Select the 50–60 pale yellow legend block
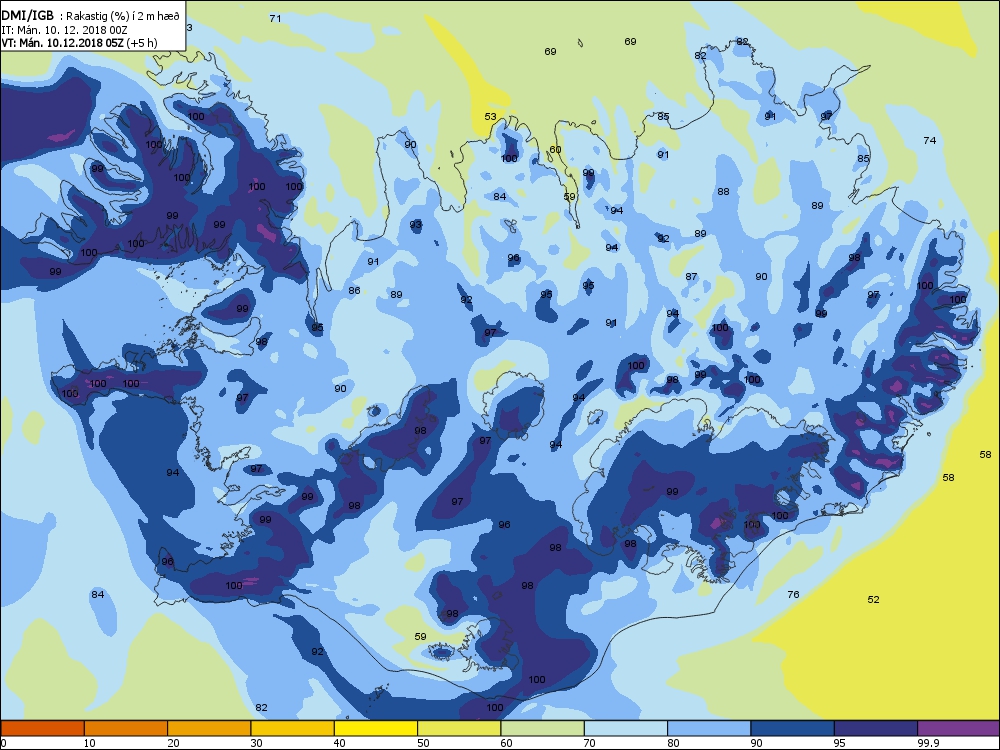1000x750 pixels. 459,728
